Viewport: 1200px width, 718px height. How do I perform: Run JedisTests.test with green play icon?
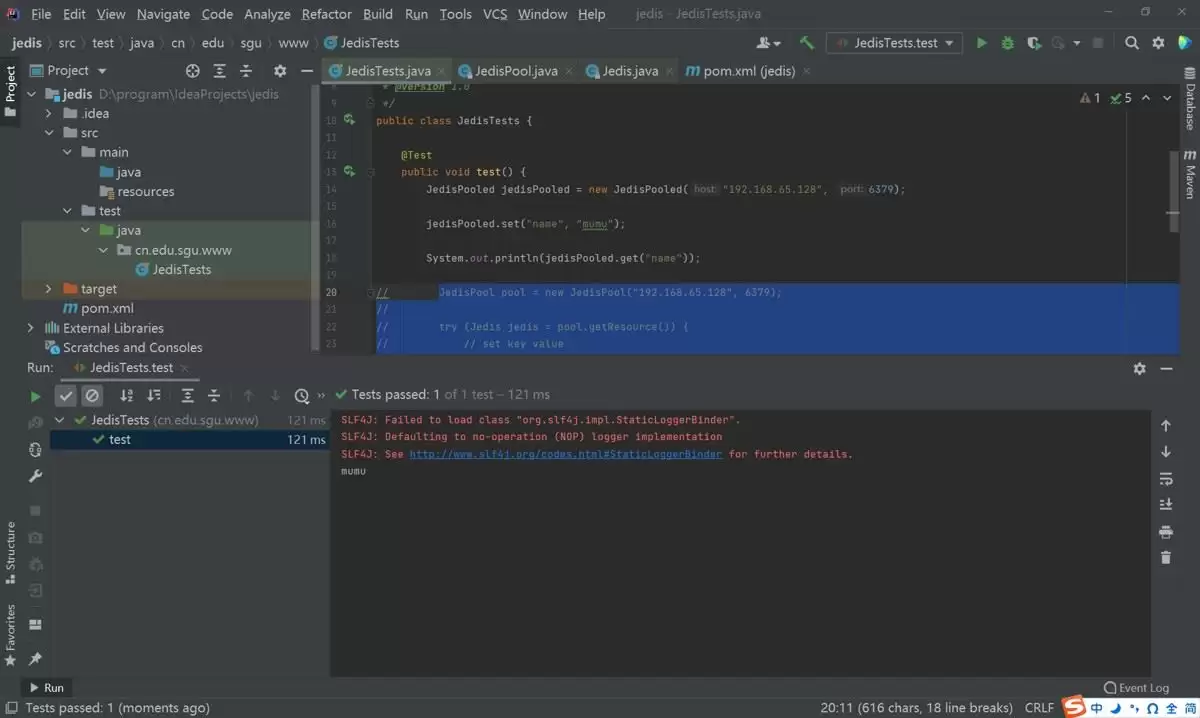coord(981,43)
